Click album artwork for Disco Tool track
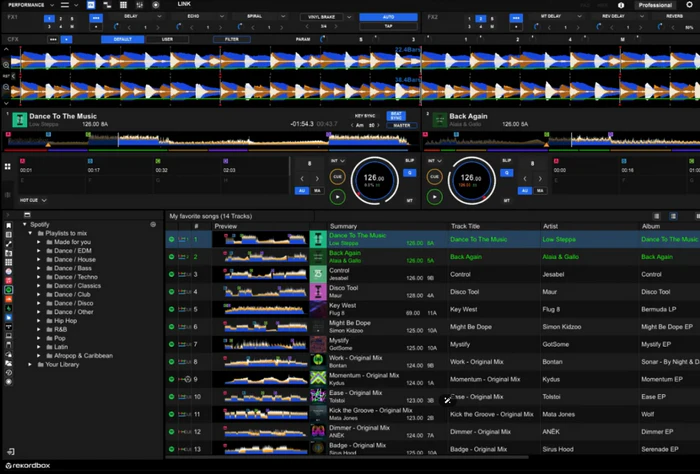This screenshot has width=700, height=474. coord(317,290)
